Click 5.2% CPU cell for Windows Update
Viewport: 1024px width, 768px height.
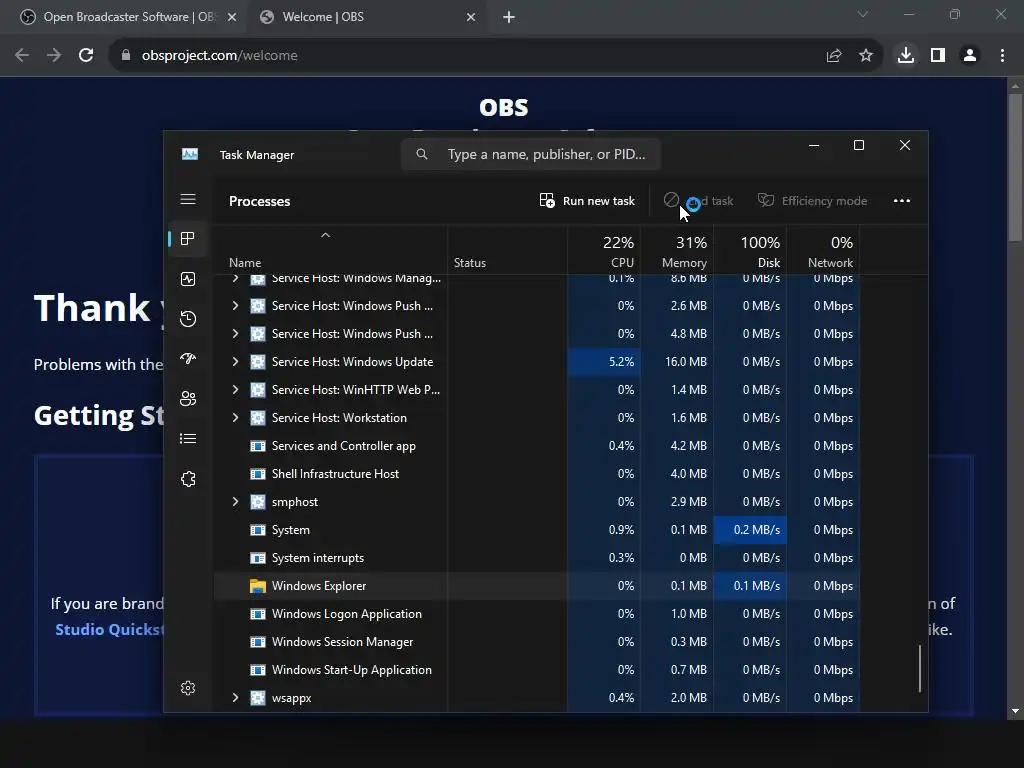[x=604, y=362]
